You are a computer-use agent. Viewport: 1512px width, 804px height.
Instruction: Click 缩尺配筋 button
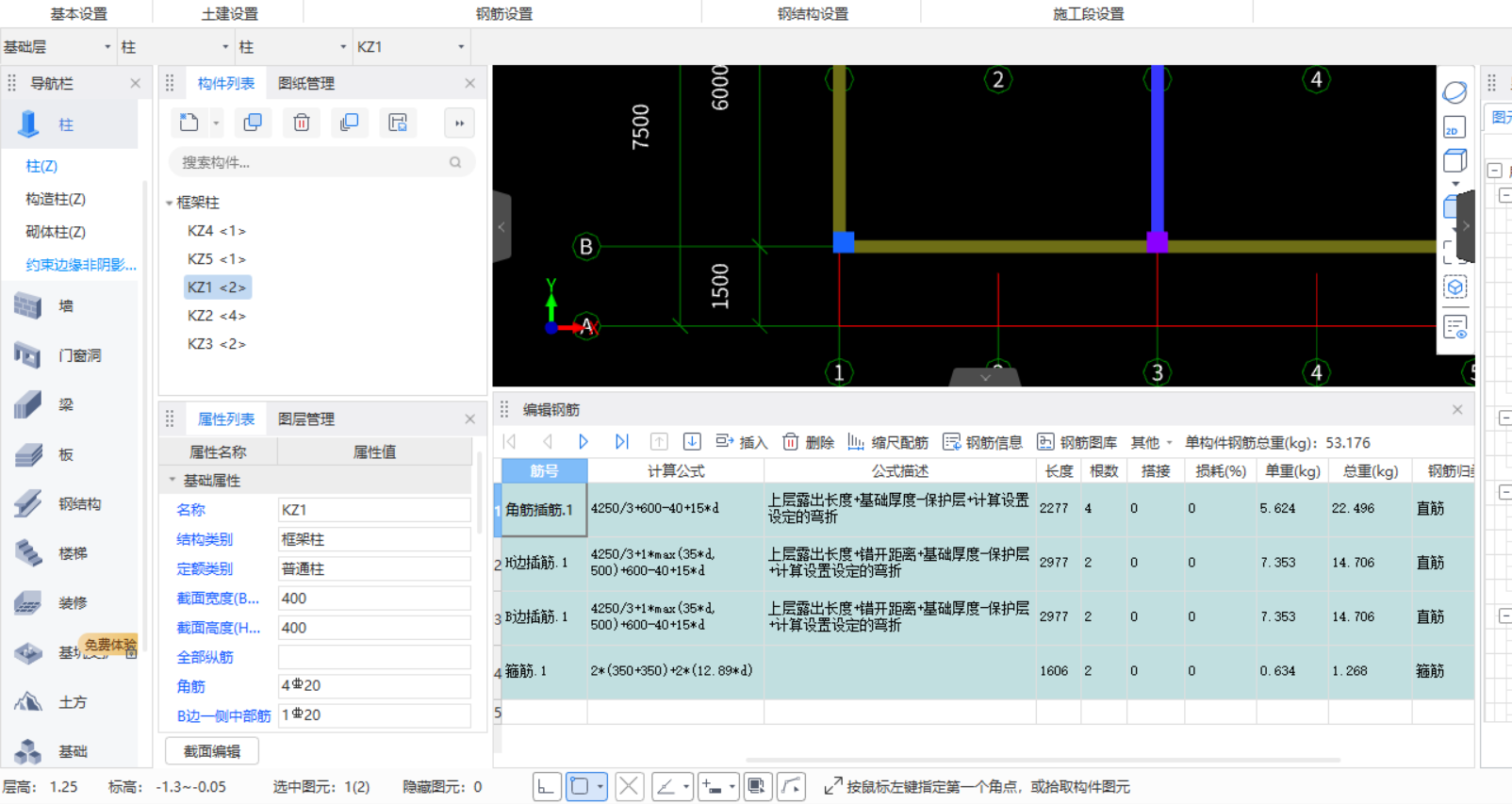[x=888, y=442]
